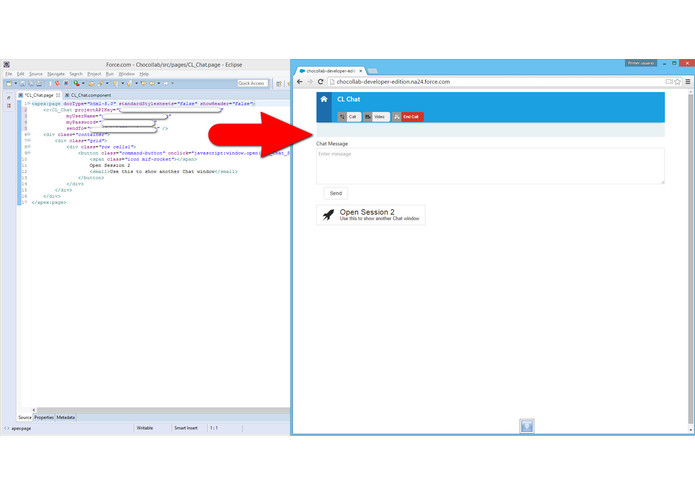The image size is (695, 494).
Task: Click the Save icon in Eclipse toolbar
Action: tap(23, 83)
